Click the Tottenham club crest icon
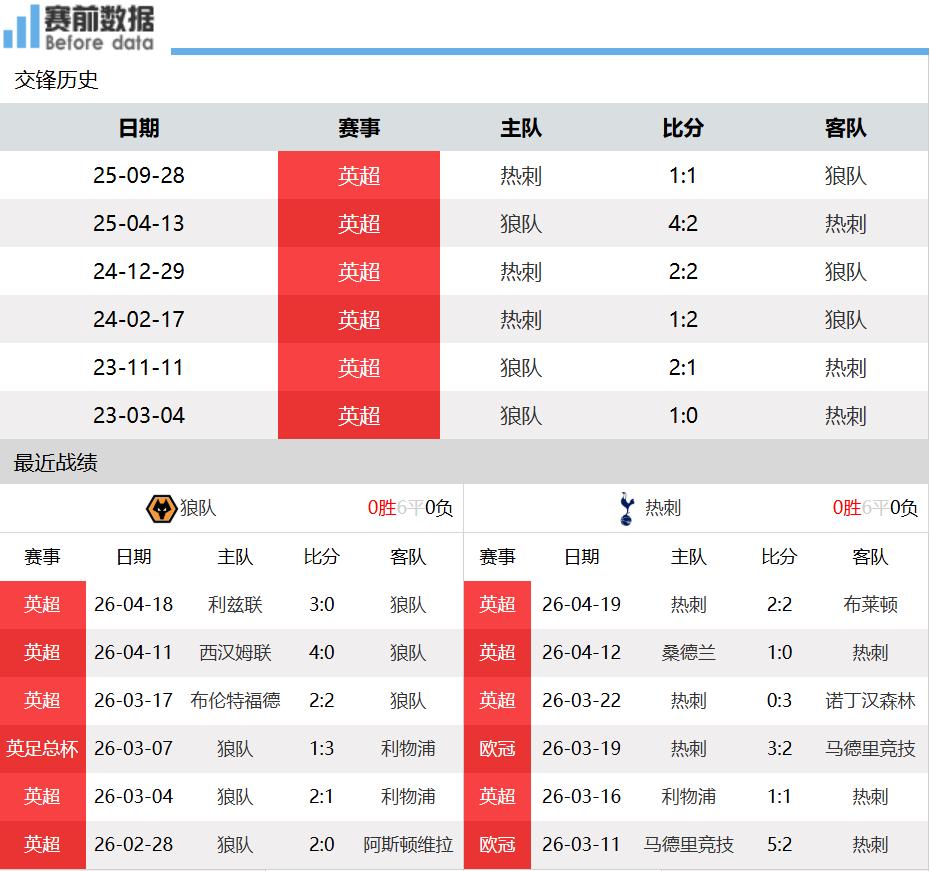This screenshot has height=871, width=930. click(626, 508)
